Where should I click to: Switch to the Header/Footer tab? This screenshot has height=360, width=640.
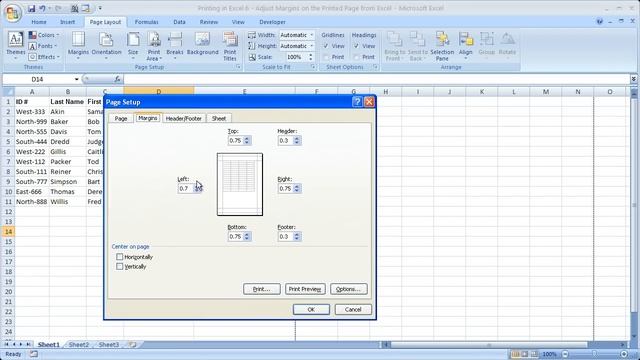click(x=184, y=118)
